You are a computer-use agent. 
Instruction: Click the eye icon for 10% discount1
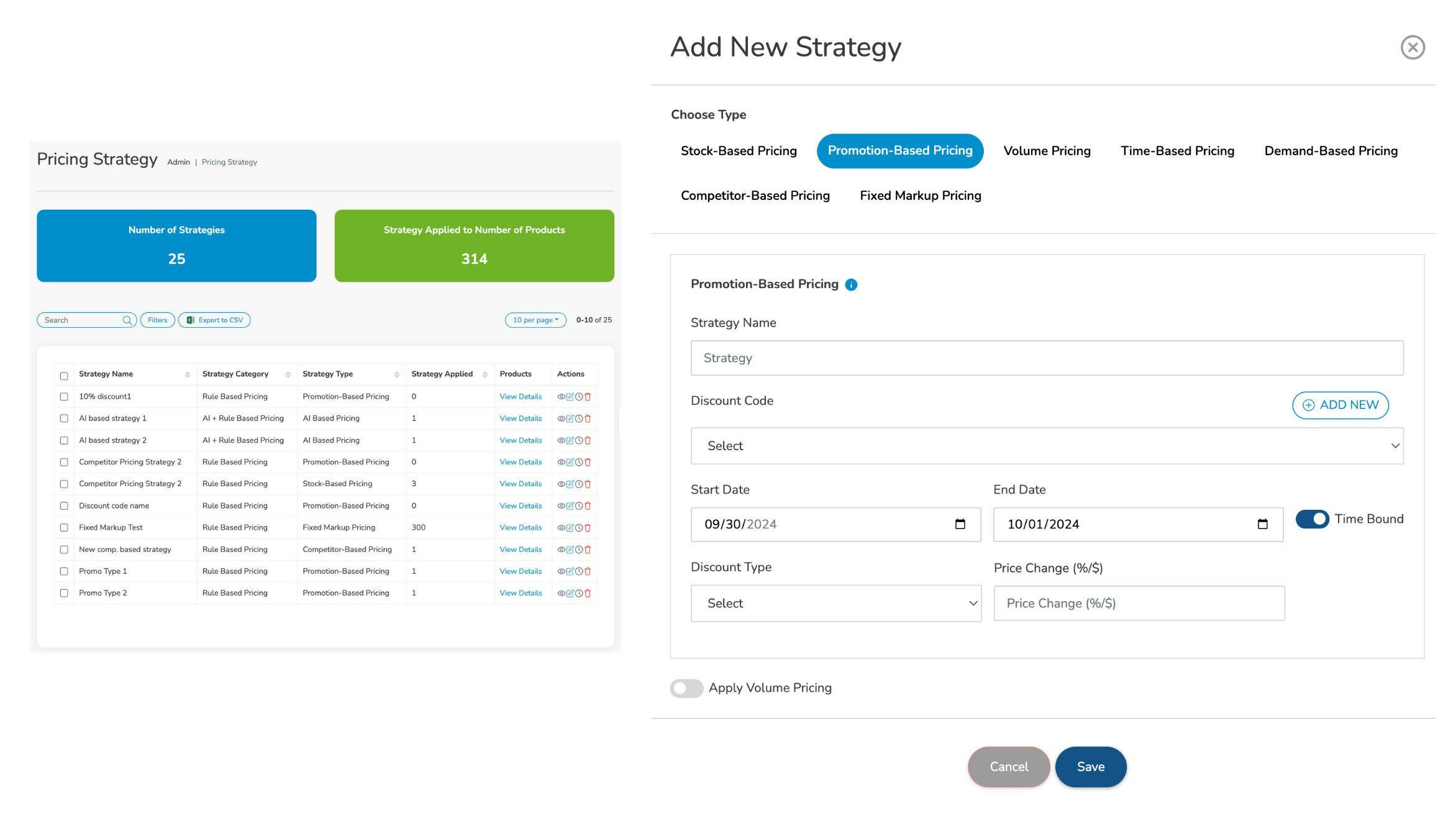[x=561, y=397]
